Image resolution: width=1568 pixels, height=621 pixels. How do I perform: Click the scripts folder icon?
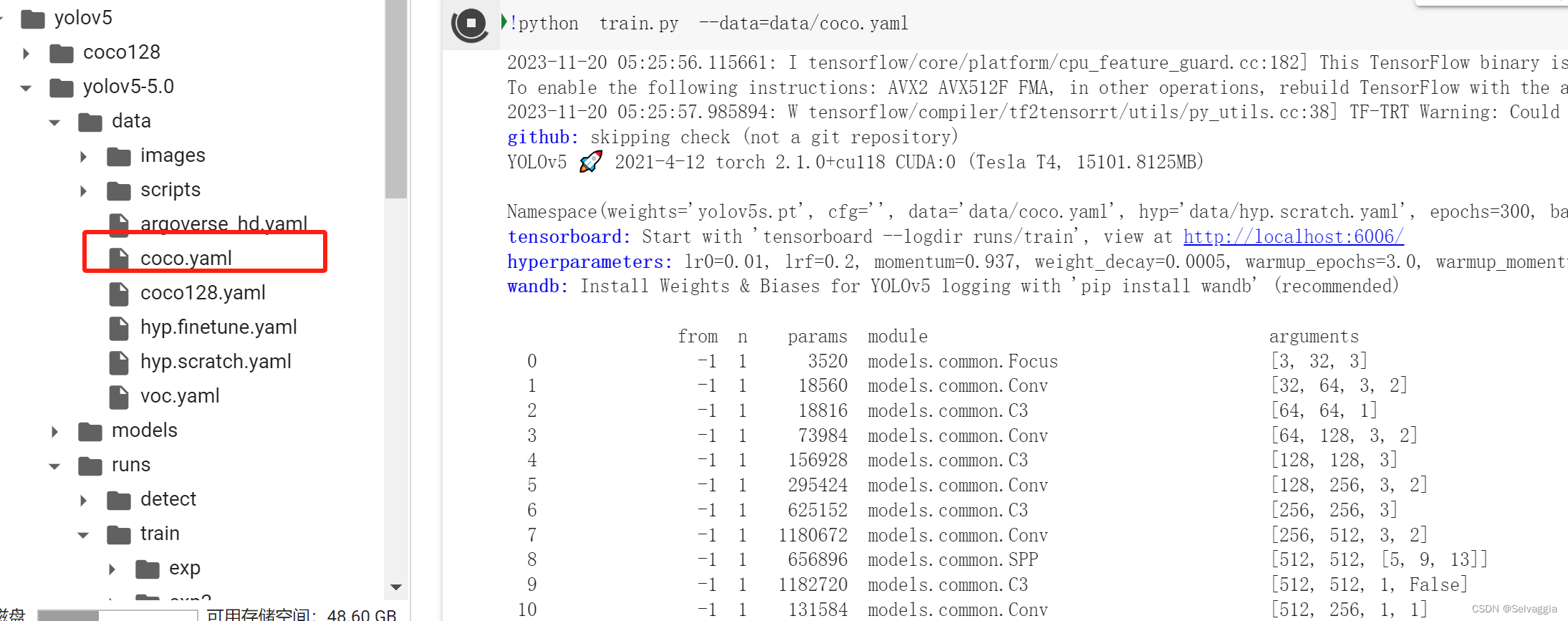pos(119,191)
